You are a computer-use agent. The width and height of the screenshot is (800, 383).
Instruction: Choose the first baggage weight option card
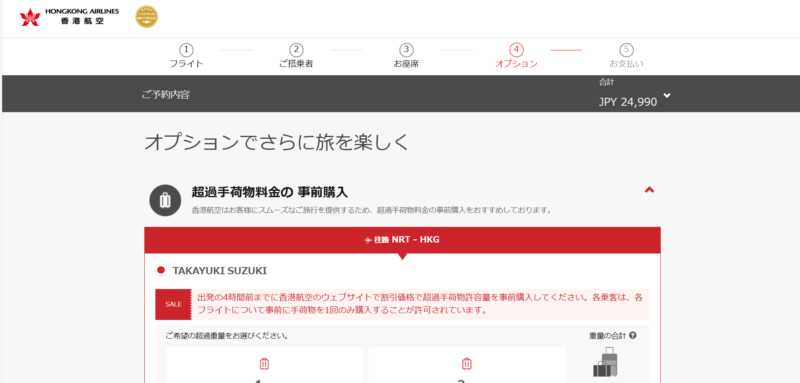pos(264,365)
